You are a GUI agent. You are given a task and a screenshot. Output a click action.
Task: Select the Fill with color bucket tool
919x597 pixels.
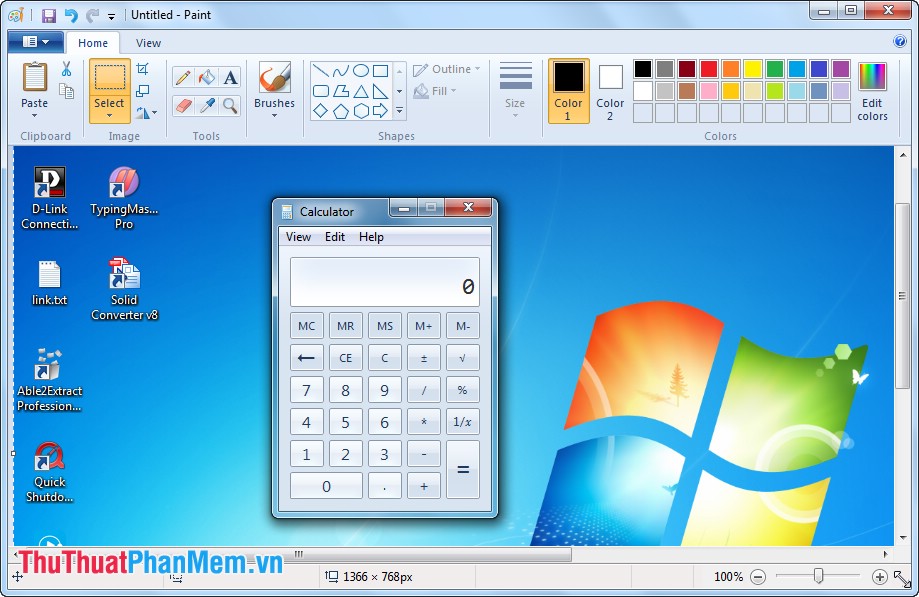[x=206, y=77]
